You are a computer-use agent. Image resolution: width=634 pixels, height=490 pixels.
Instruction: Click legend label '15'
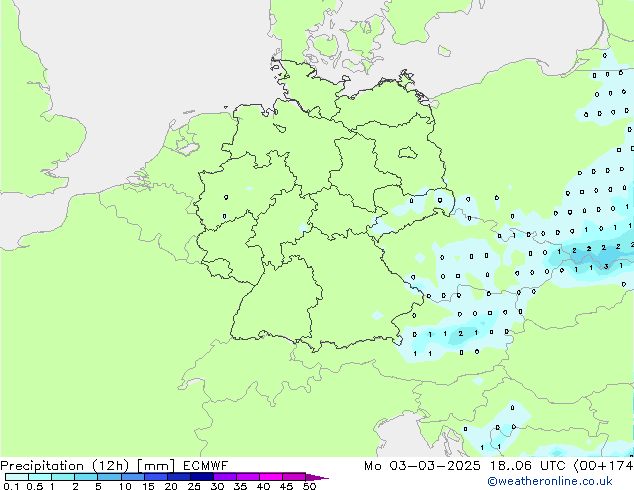148,486
